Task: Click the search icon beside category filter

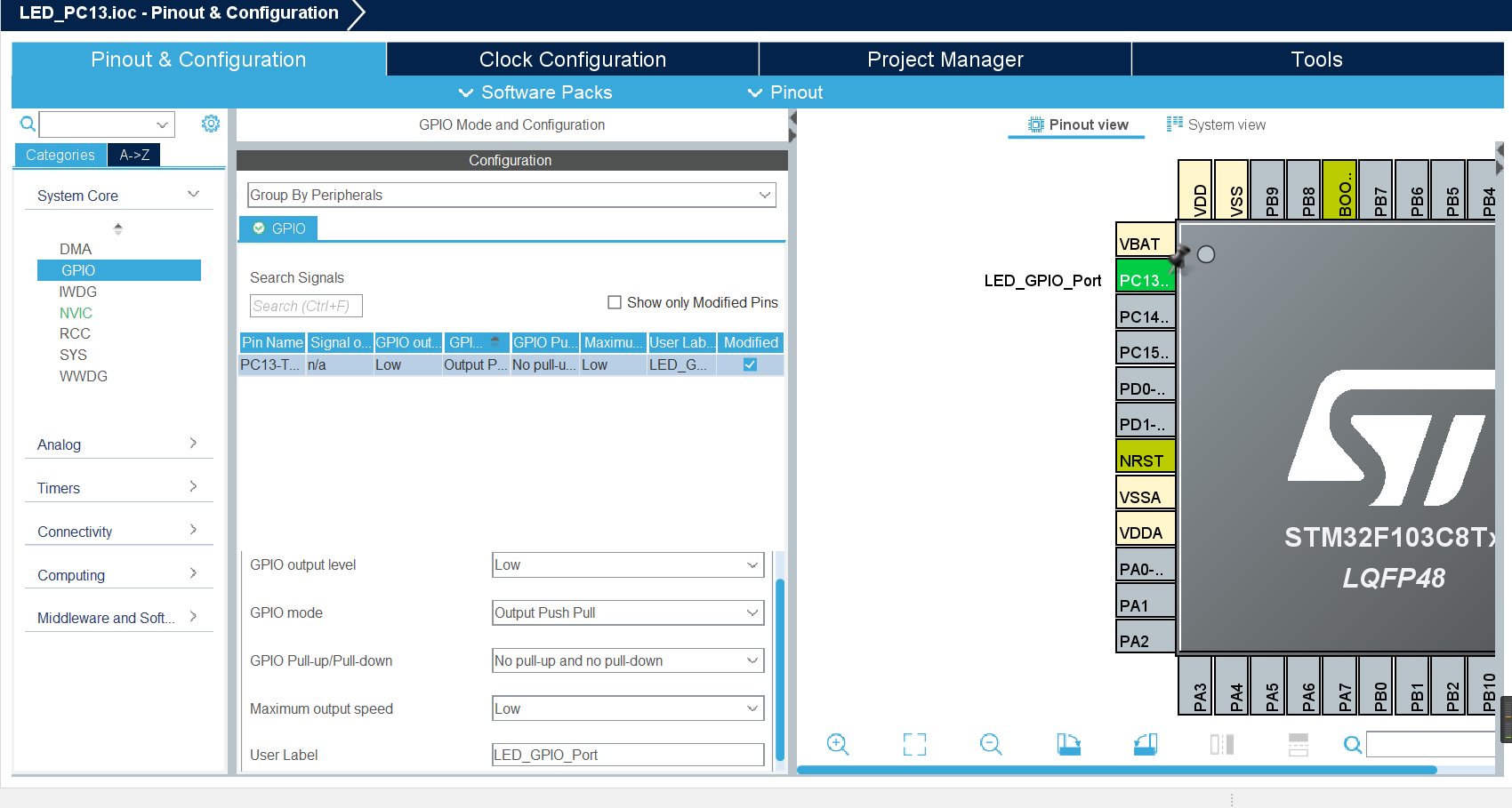Action: click(x=28, y=124)
